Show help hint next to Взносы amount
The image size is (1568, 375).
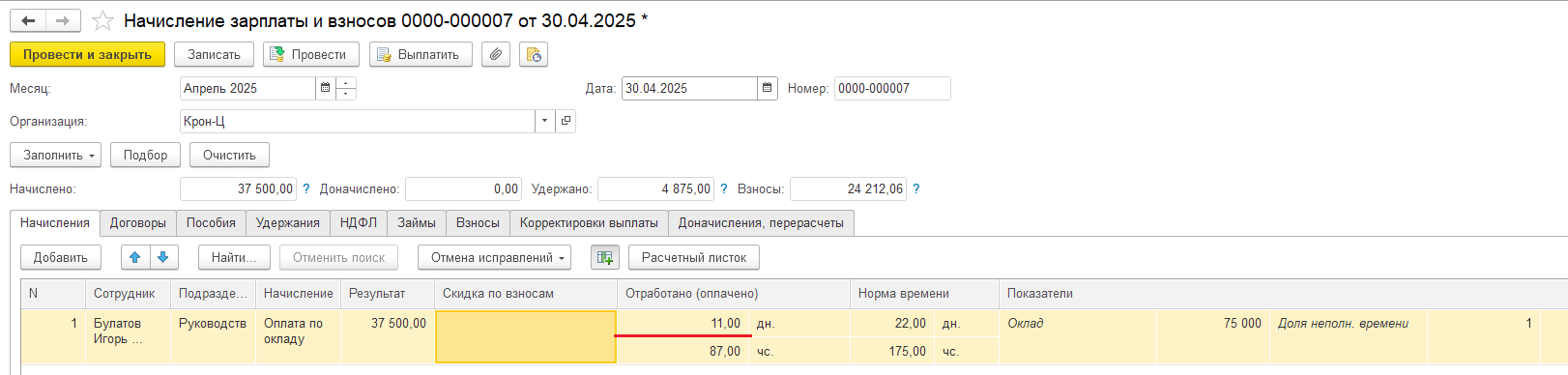pyautogui.click(x=916, y=188)
